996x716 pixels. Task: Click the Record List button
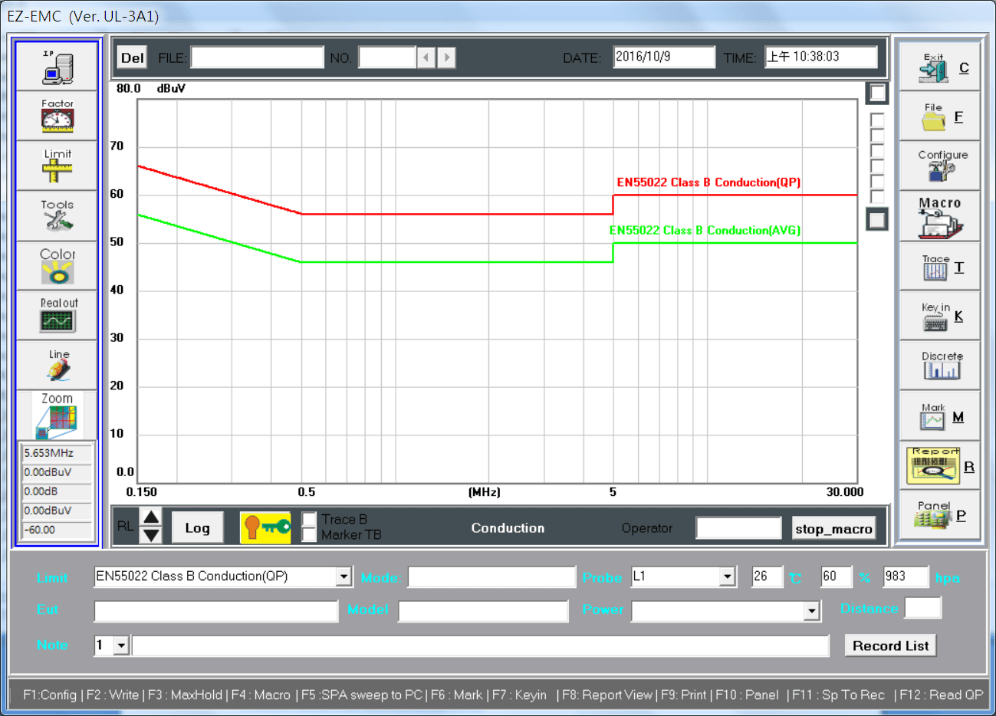click(890, 646)
